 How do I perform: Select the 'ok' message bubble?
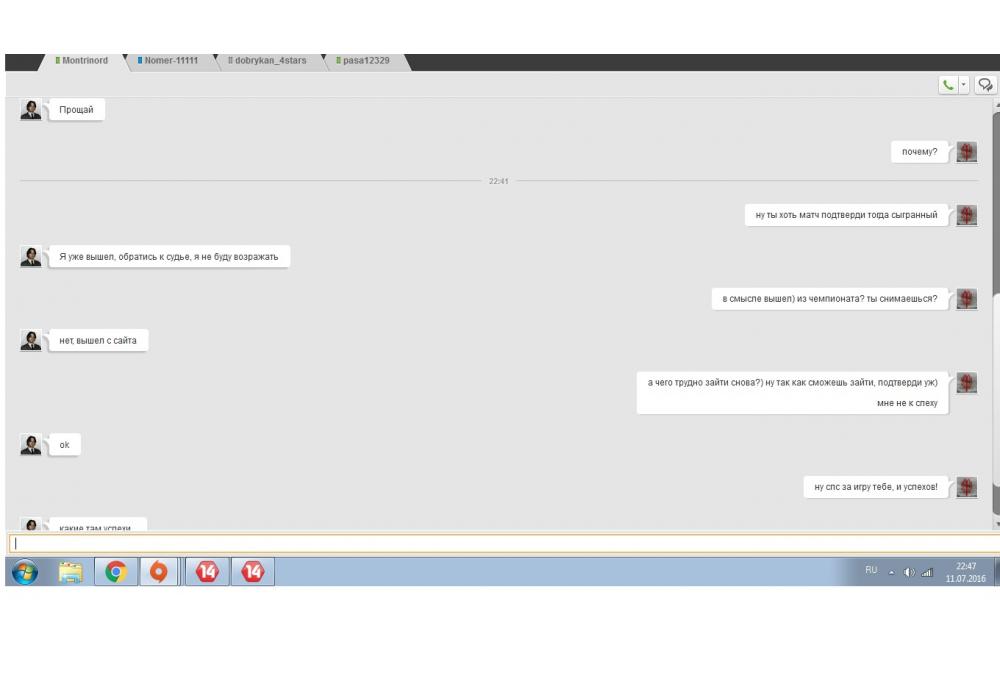tap(64, 444)
